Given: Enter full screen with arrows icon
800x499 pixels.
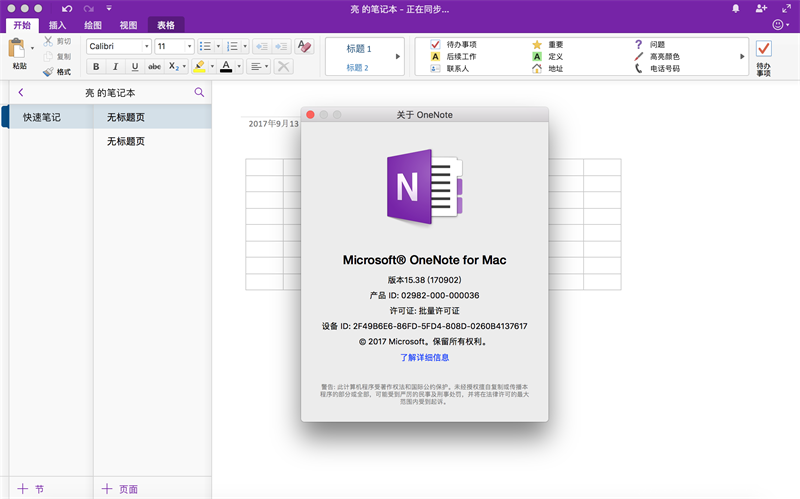Looking at the screenshot, I should 786,8.
